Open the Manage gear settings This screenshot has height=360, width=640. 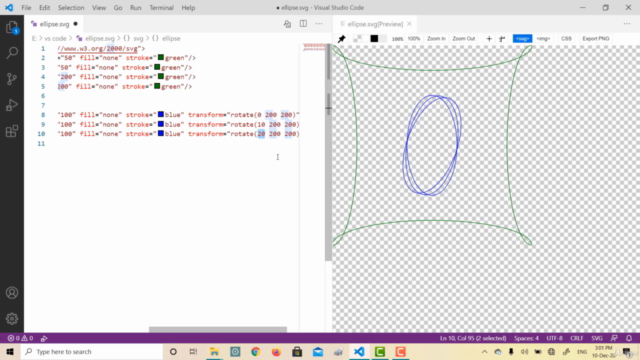[x=12, y=318]
